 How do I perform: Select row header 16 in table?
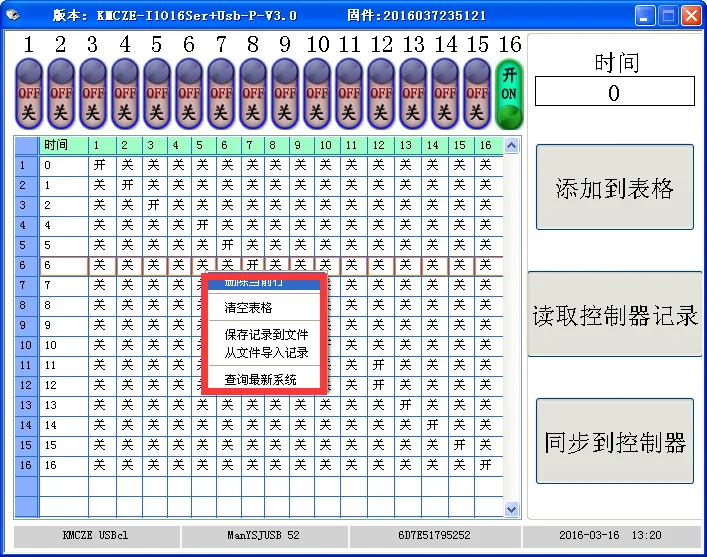(x=27, y=465)
